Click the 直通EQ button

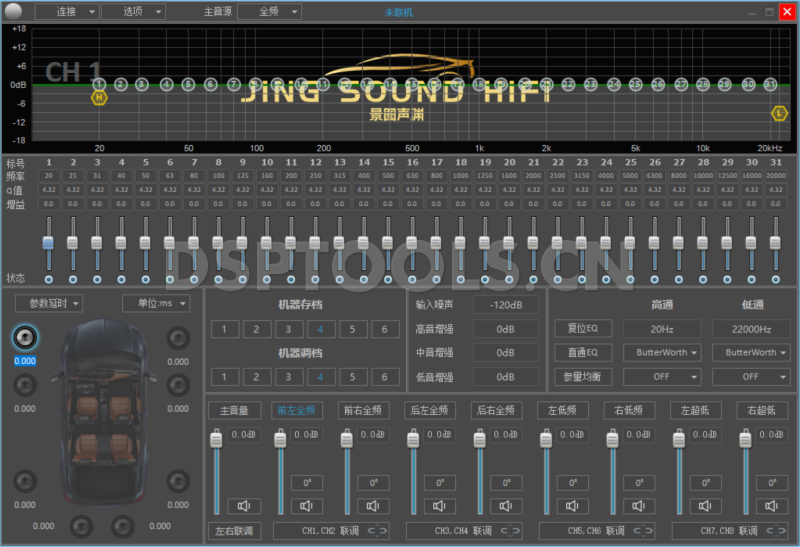pyautogui.click(x=583, y=353)
